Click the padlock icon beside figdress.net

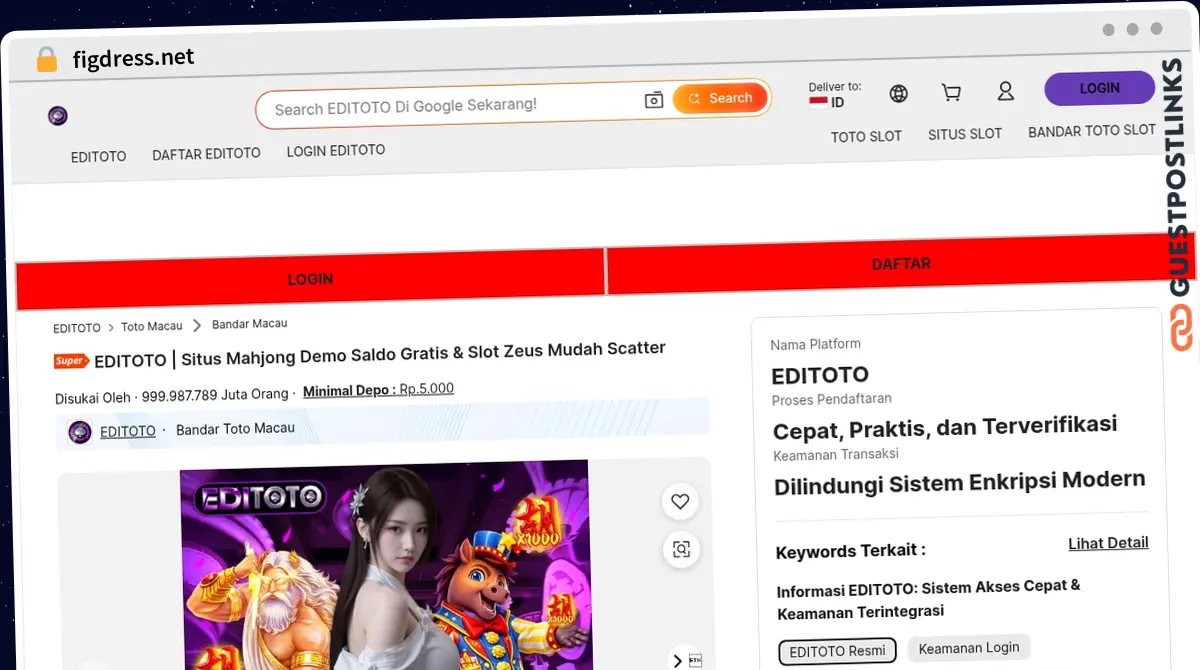(x=46, y=60)
